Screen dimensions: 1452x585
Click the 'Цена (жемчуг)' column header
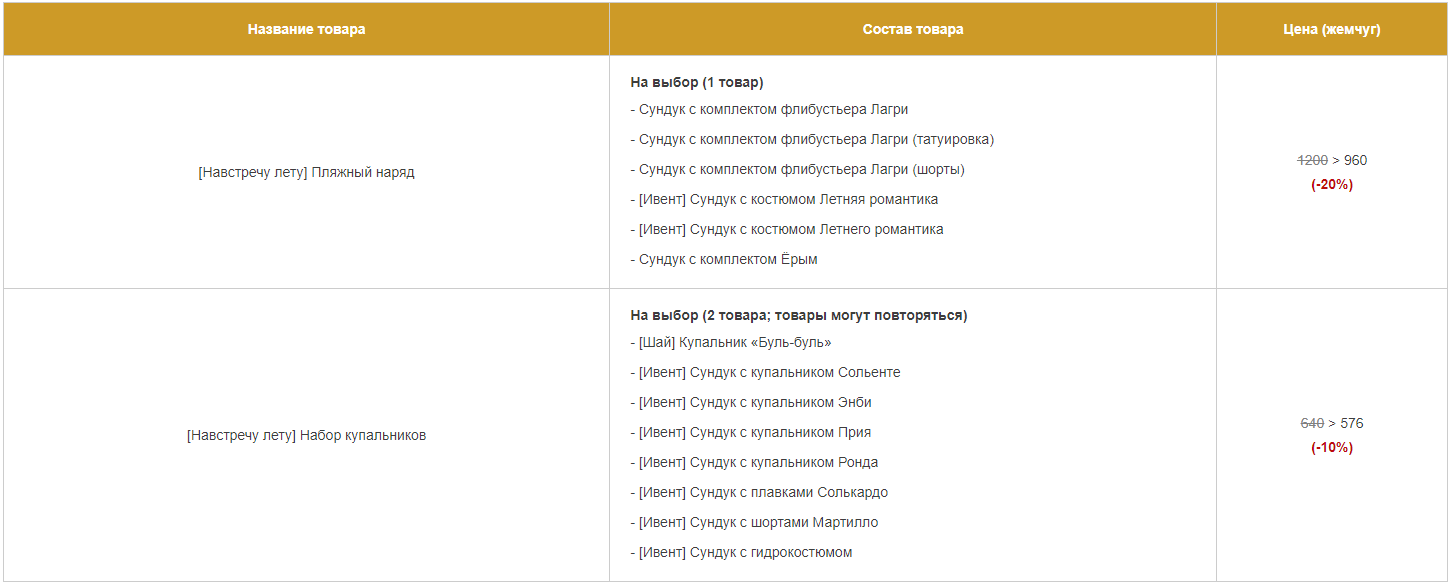(x=1331, y=29)
